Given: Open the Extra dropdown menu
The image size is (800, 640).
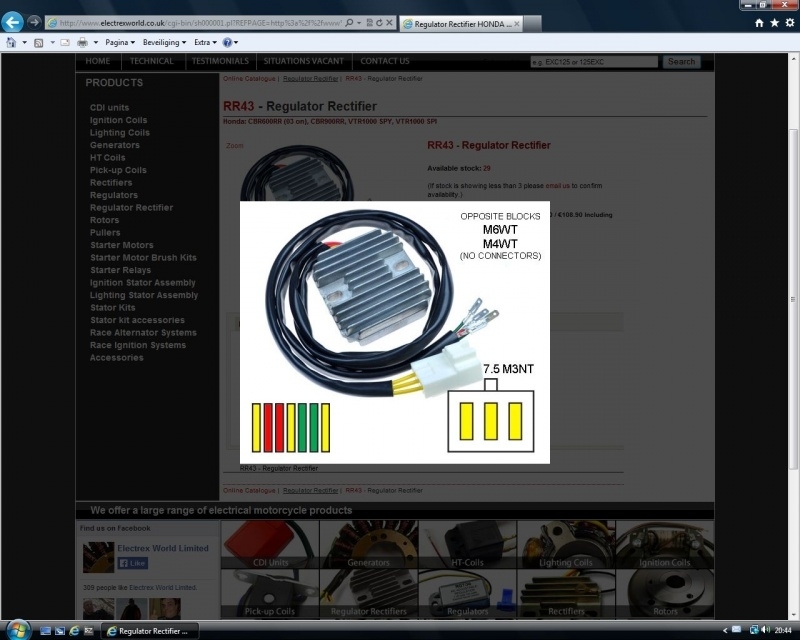Looking at the screenshot, I should pyautogui.click(x=205, y=42).
